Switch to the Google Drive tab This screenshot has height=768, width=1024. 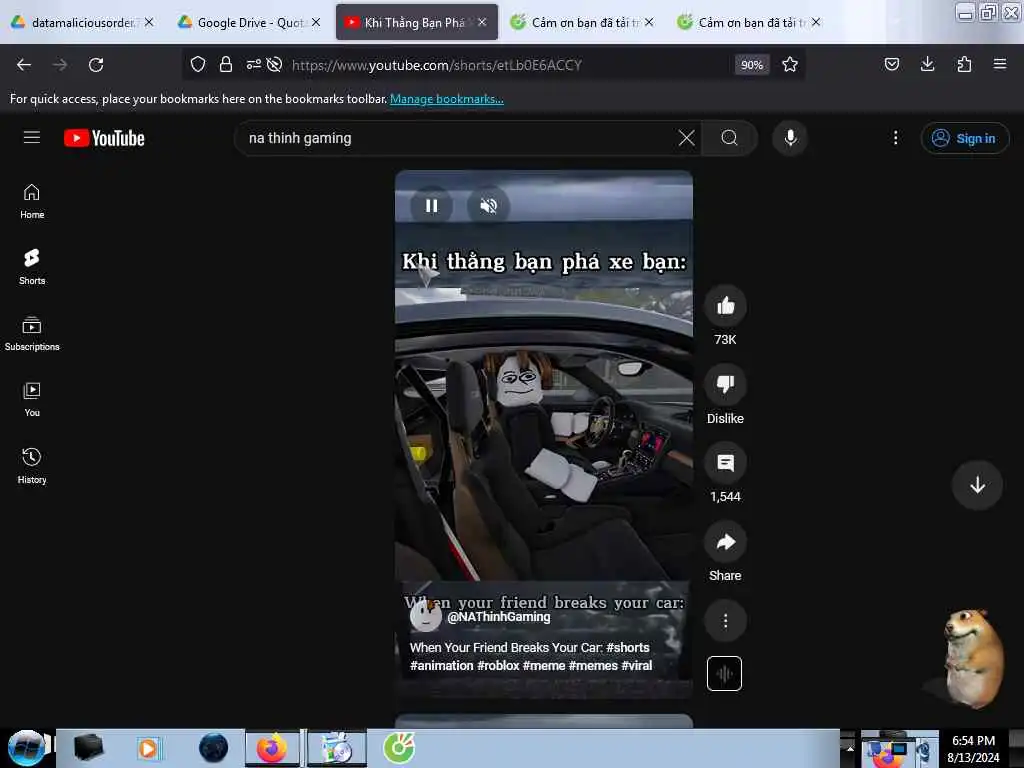click(249, 22)
